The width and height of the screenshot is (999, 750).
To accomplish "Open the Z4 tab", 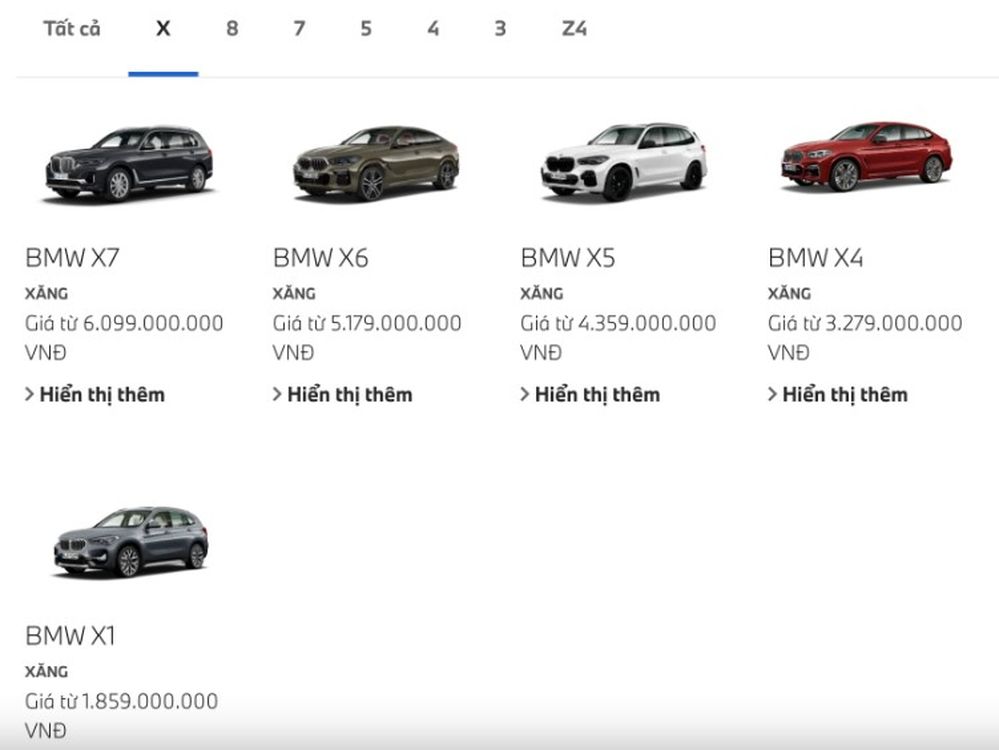I will [x=574, y=29].
